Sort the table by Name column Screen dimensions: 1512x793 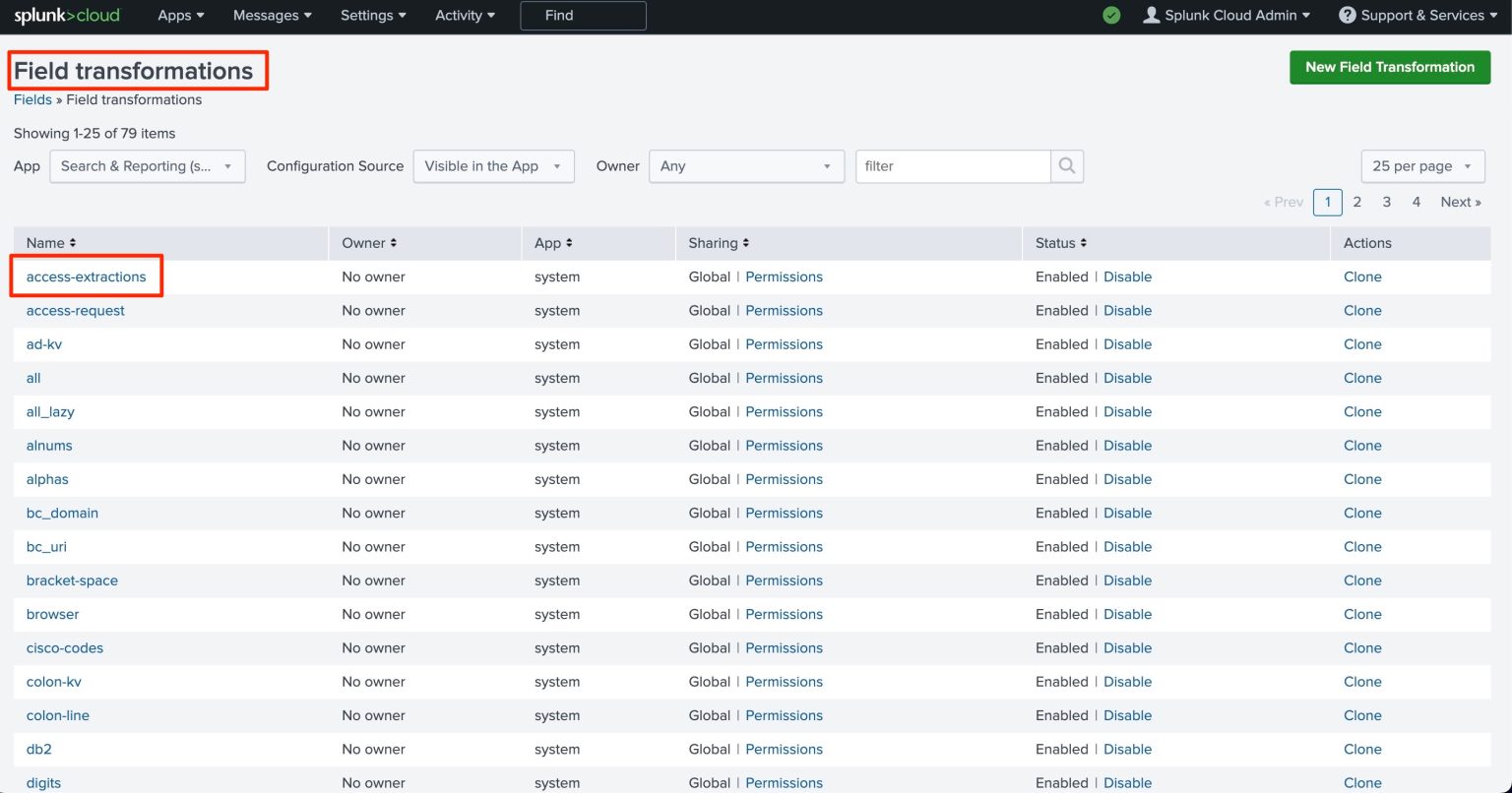coord(51,243)
